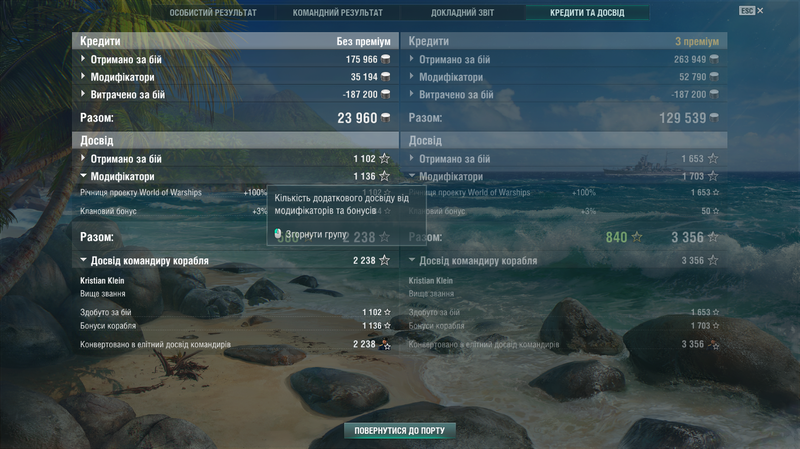Return to port with Повернутися до порту
The width and height of the screenshot is (800, 449).
(x=399, y=431)
